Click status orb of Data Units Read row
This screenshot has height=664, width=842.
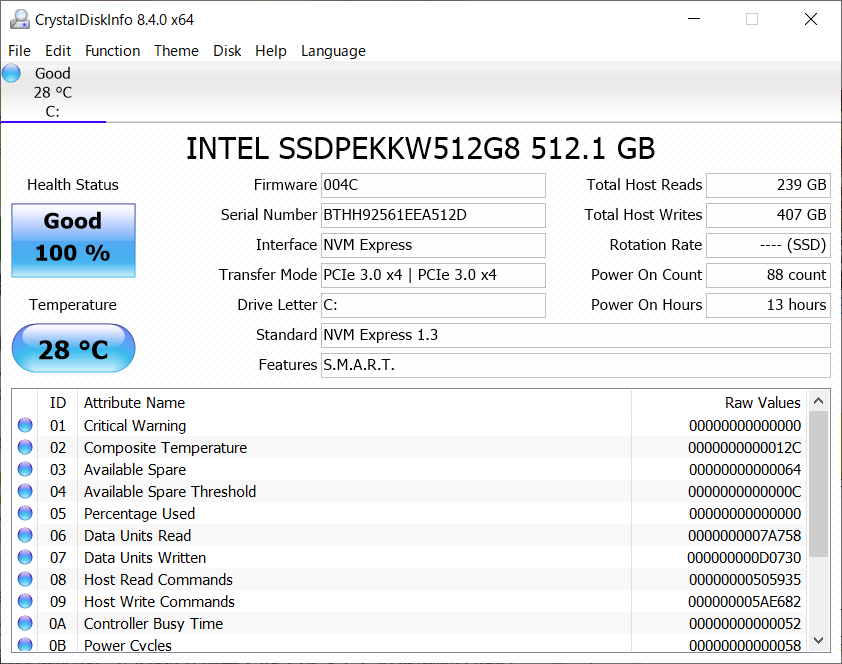click(x=25, y=535)
